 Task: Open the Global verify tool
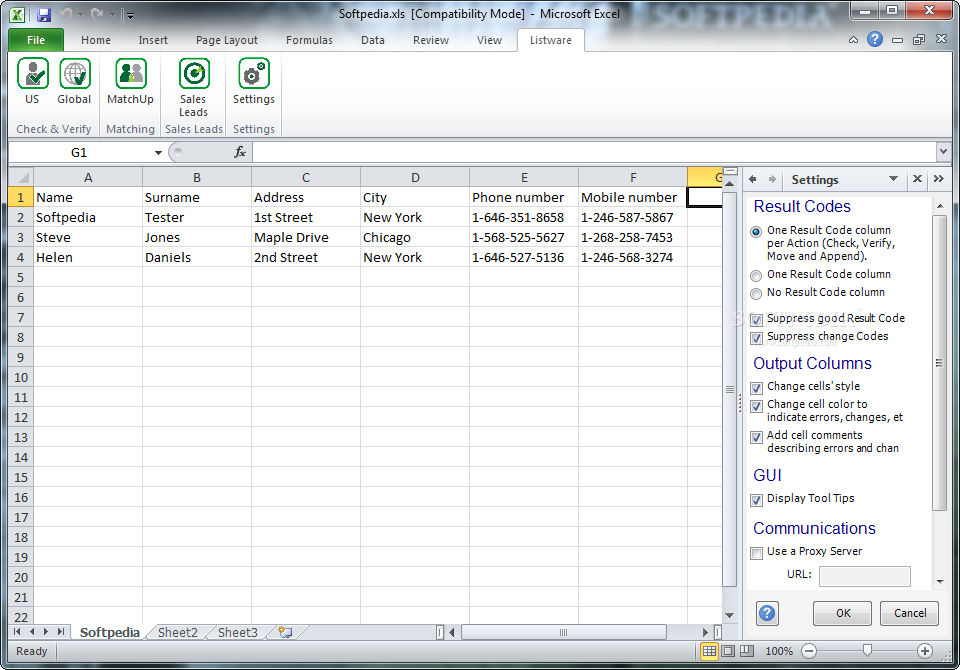click(74, 82)
